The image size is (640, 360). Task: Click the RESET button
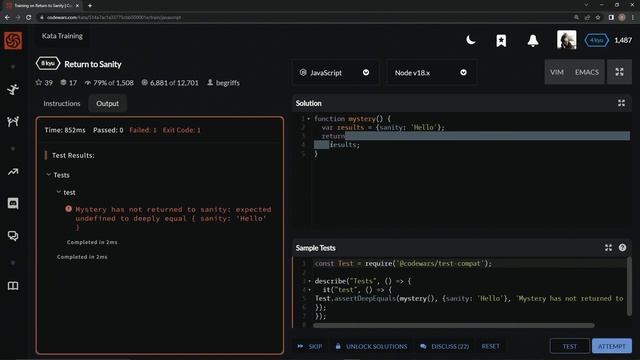pos(490,346)
